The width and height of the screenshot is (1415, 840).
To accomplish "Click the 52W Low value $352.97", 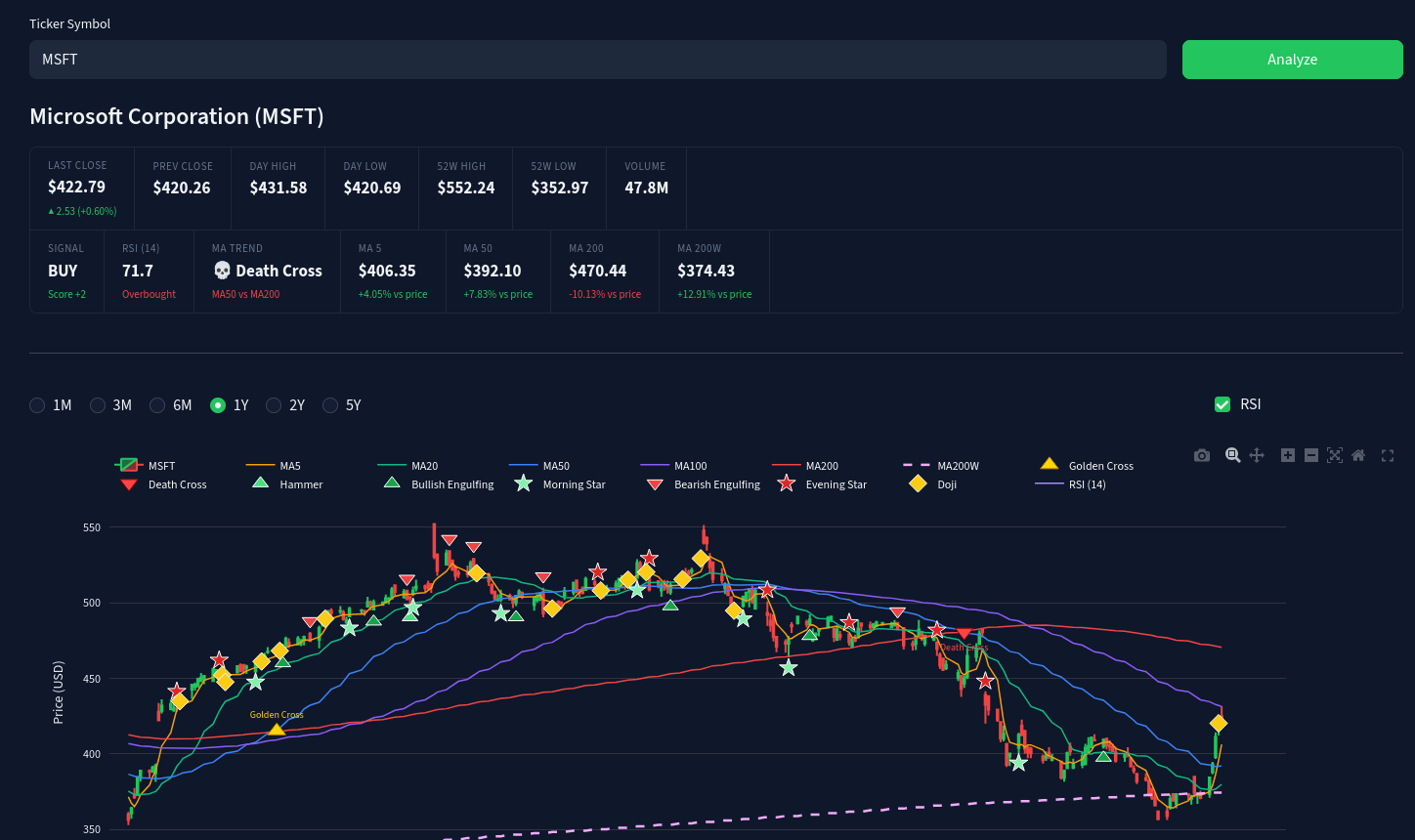I will (560, 188).
